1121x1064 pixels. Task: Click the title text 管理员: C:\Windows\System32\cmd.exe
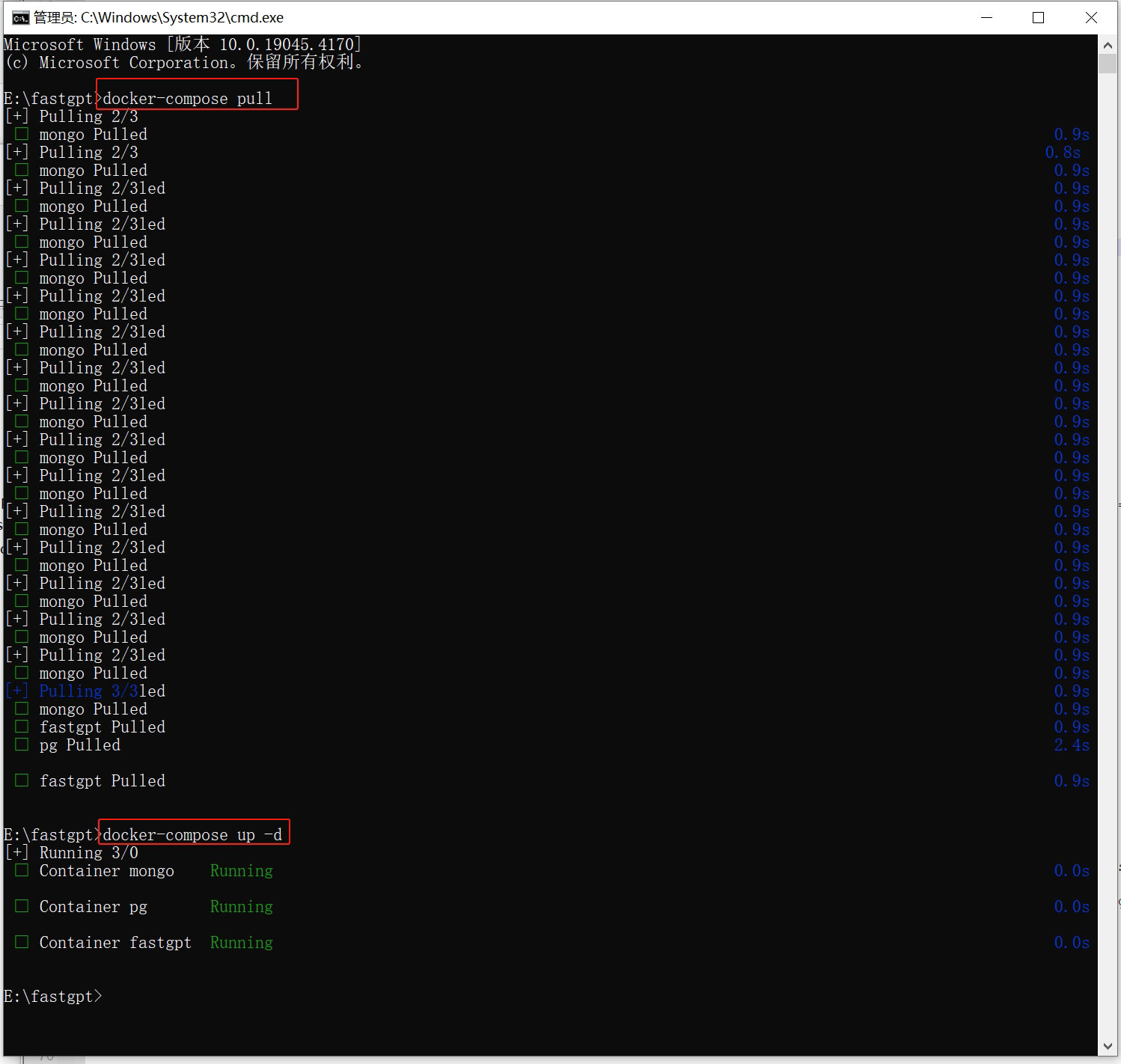pos(159,18)
